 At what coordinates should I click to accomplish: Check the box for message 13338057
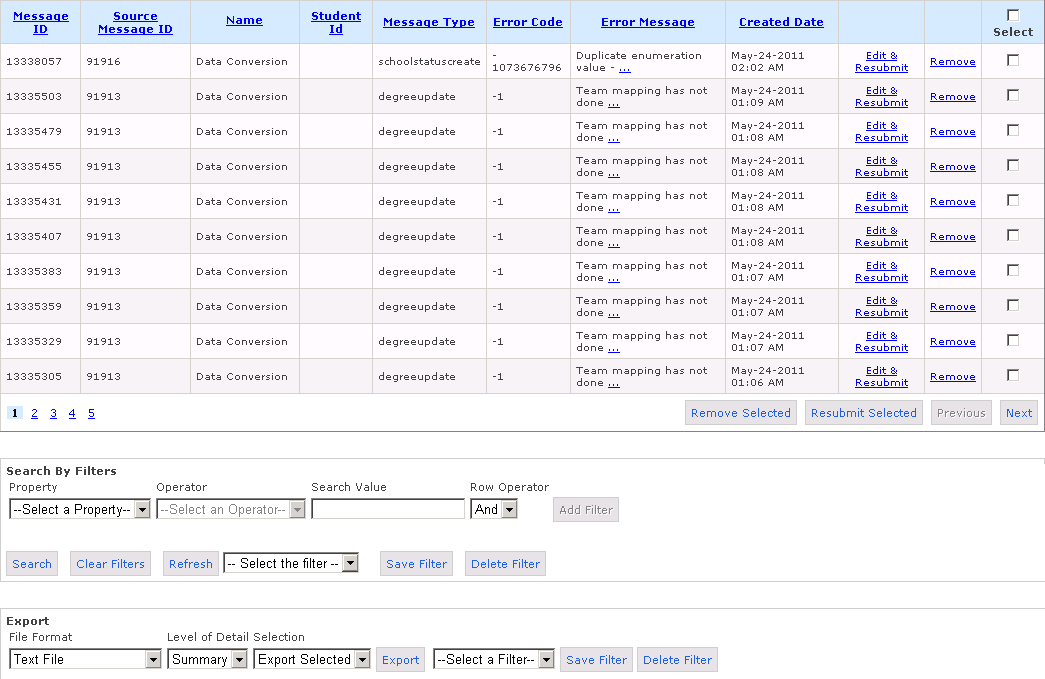[1013, 61]
